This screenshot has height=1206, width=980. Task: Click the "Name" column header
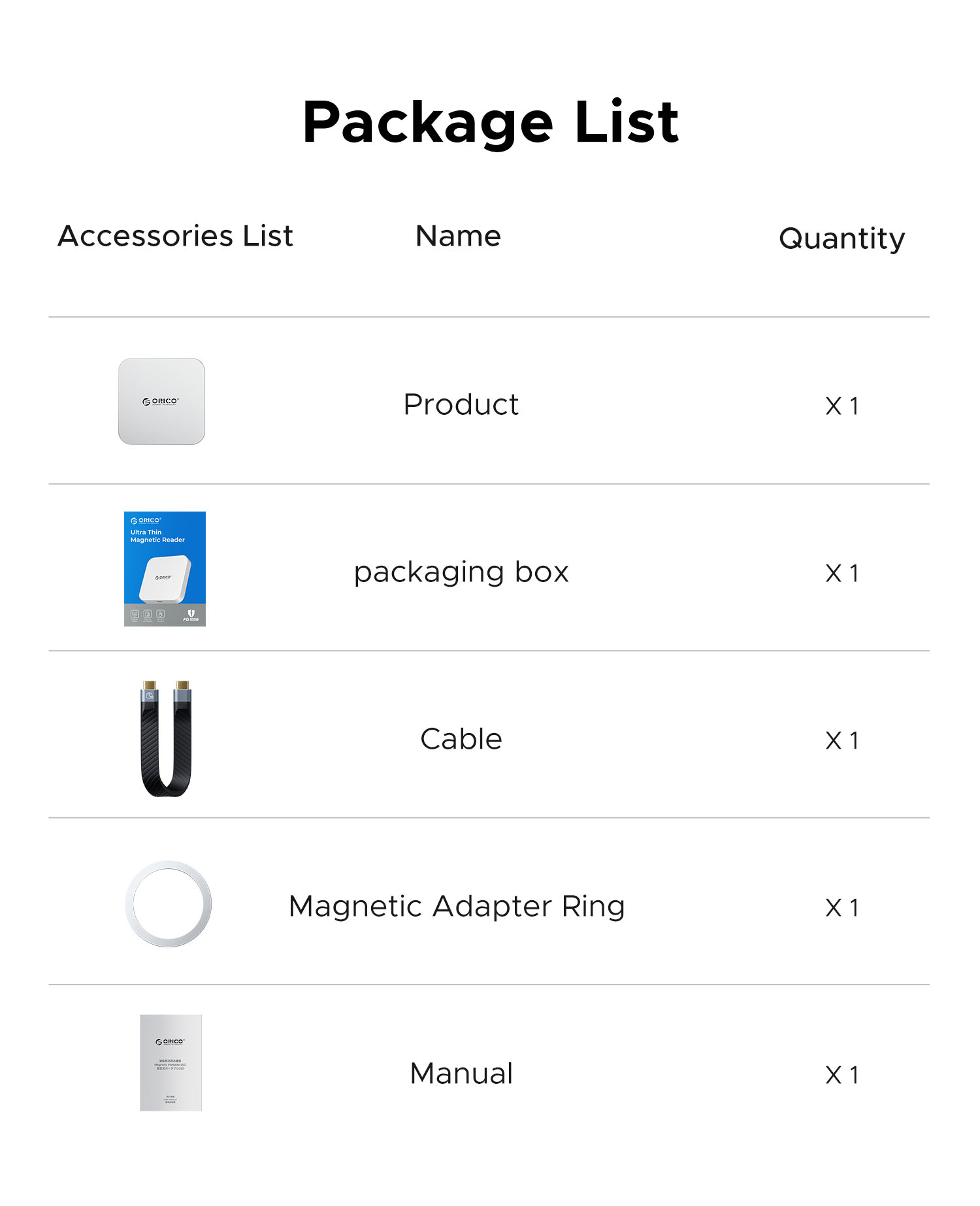458,236
